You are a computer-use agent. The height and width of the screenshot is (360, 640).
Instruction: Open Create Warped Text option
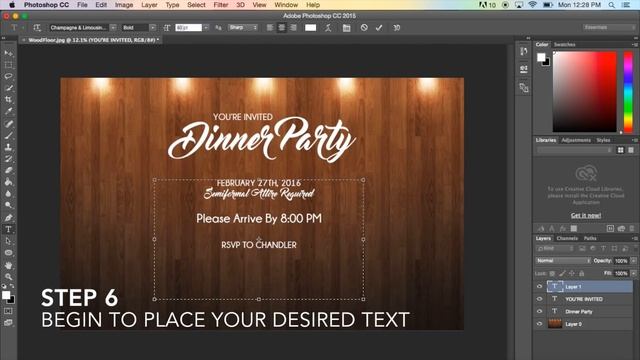(x=328, y=28)
